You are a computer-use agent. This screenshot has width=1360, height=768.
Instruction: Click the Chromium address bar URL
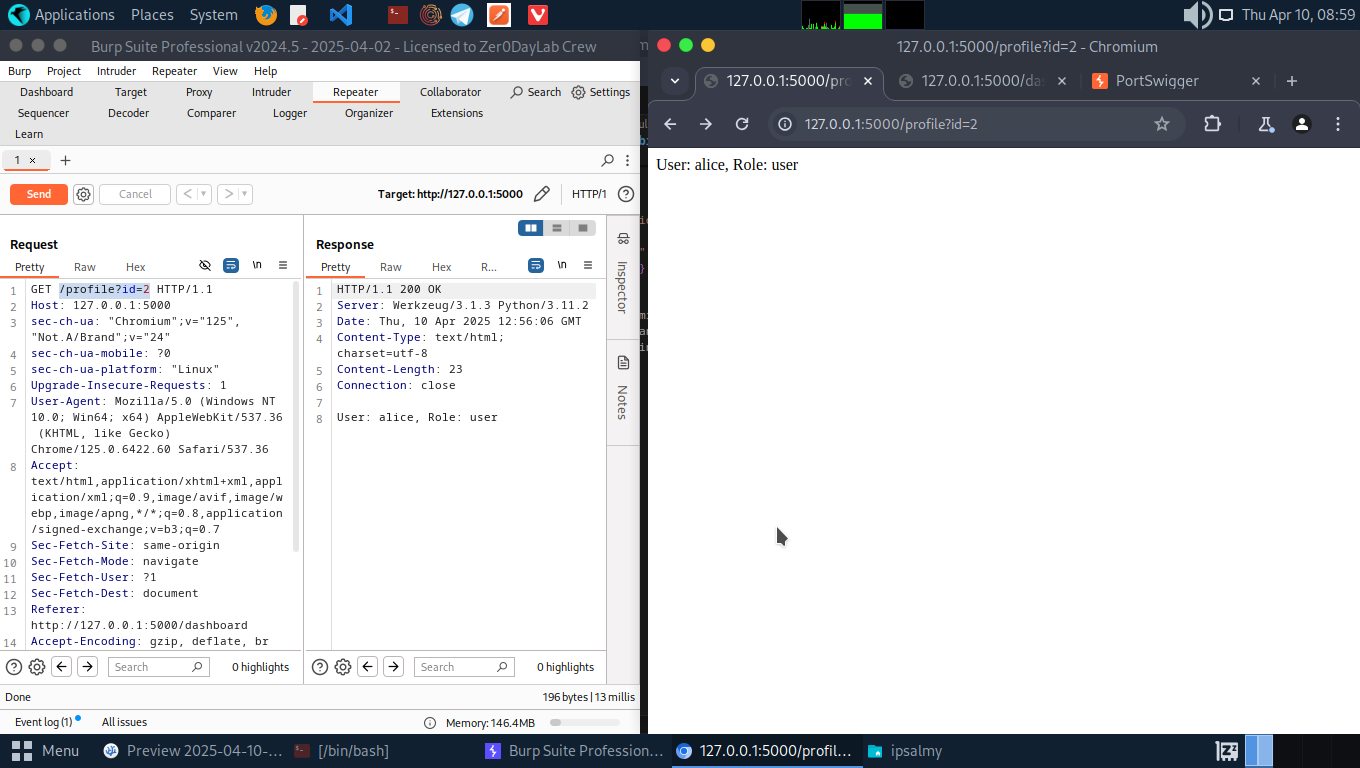pyautogui.click(x=890, y=124)
